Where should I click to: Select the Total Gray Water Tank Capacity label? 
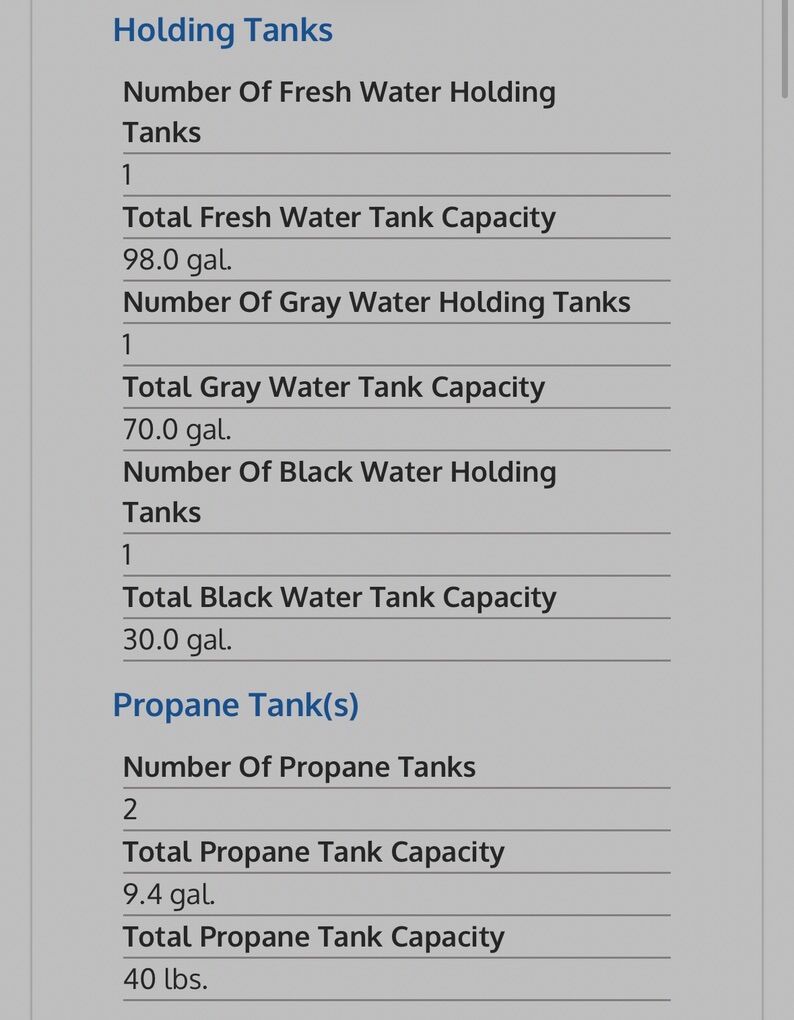333,387
